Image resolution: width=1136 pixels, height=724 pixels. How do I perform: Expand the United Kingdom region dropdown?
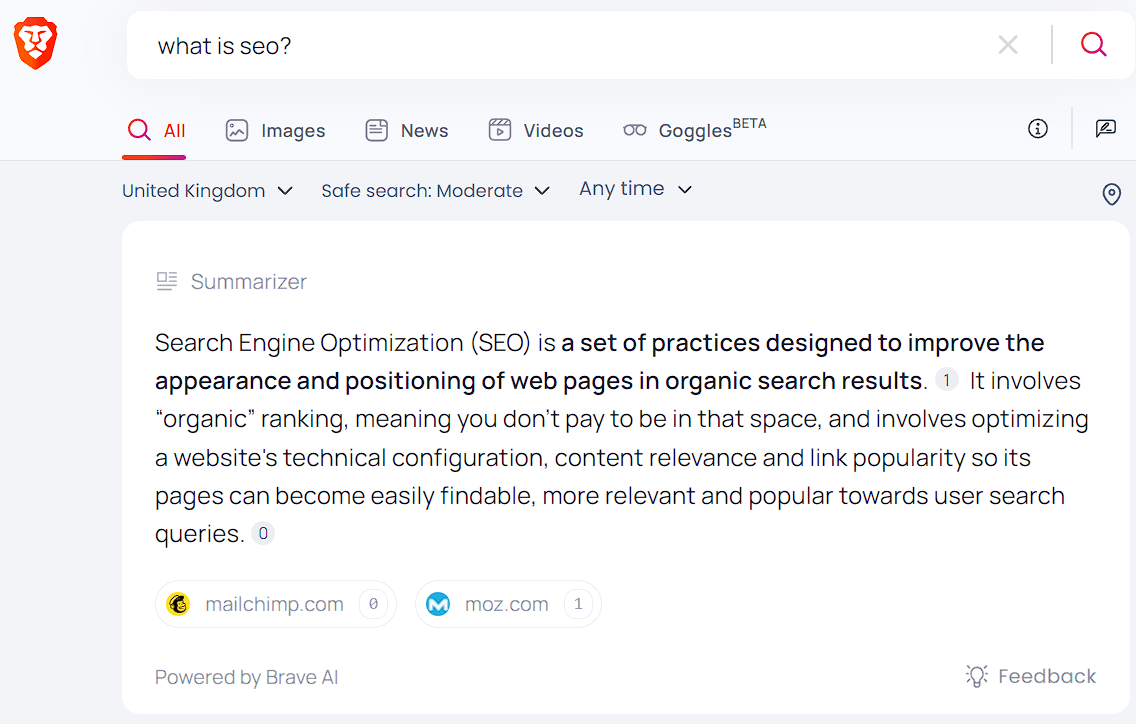click(x=207, y=191)
